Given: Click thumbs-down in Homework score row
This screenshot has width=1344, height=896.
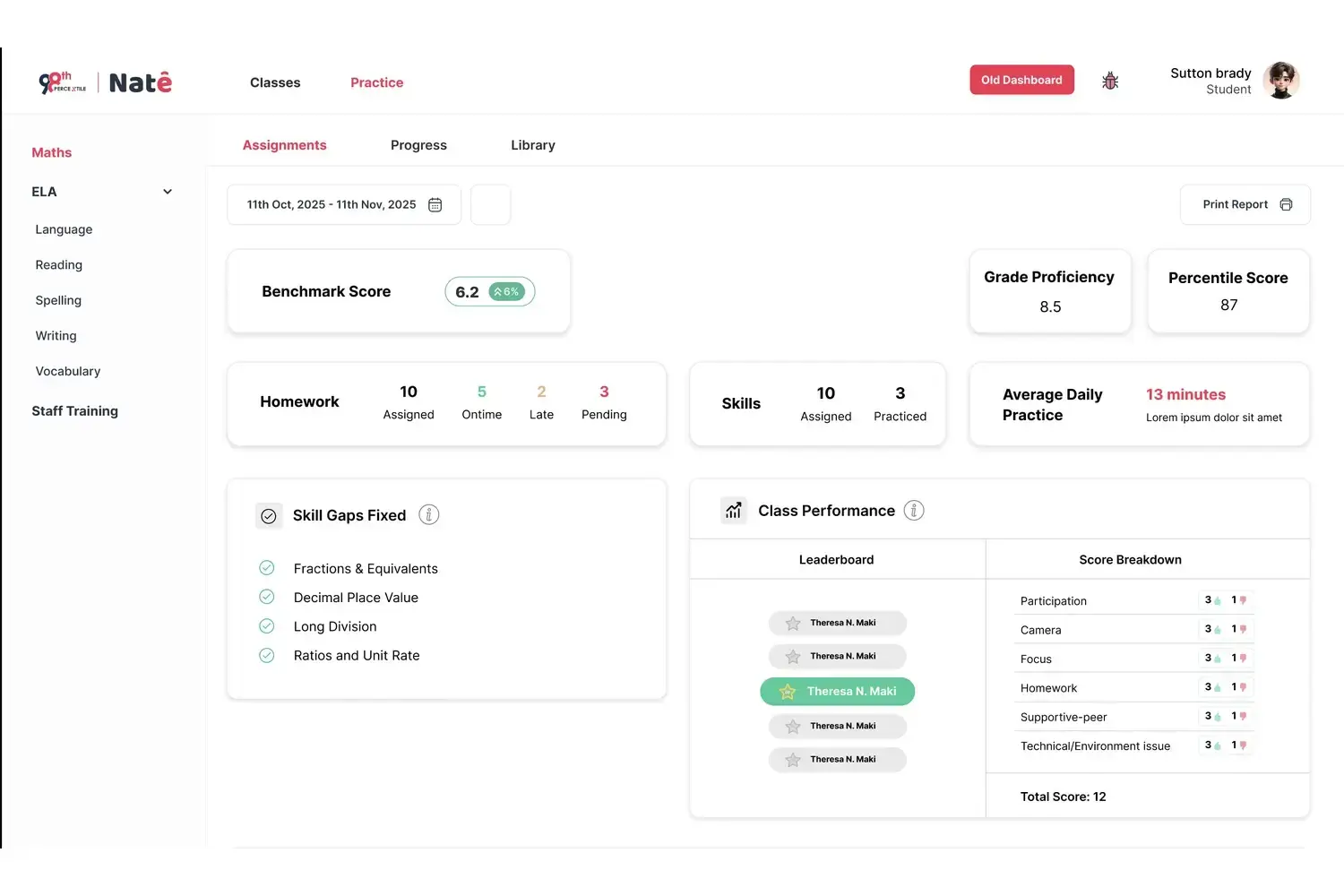Looking at the screenshot, I should coord(1243,688).
